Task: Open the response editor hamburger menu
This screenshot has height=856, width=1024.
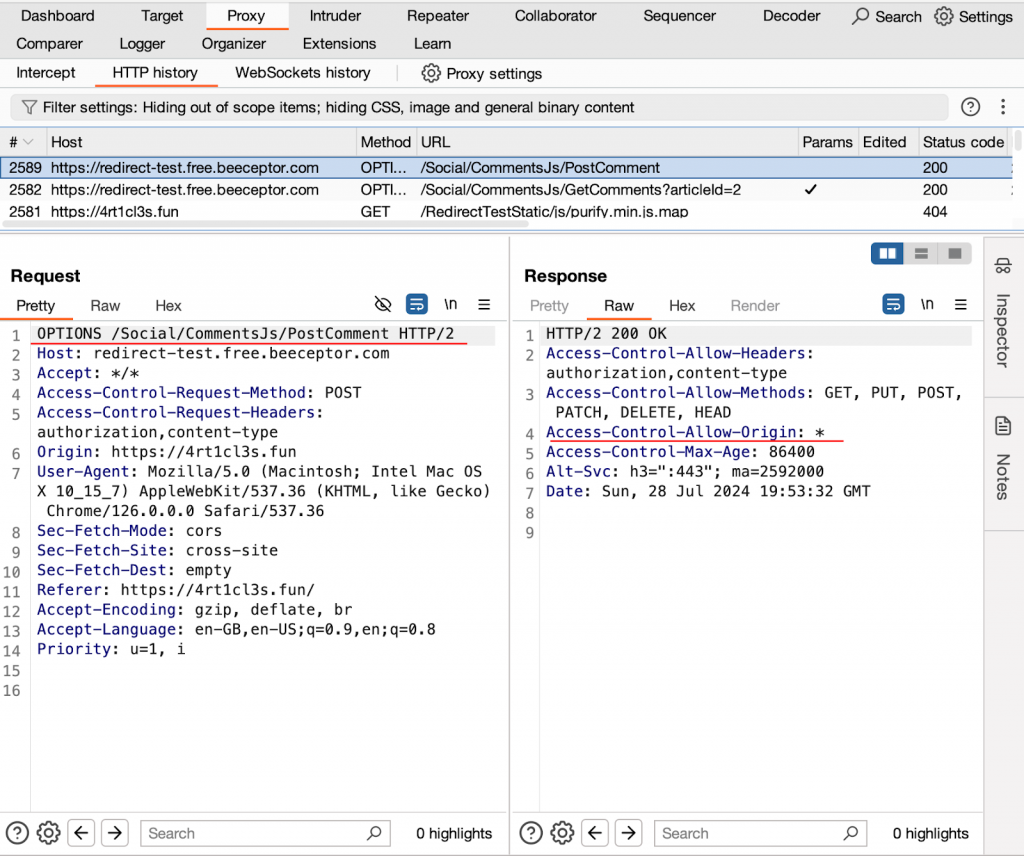Action: 960,305
